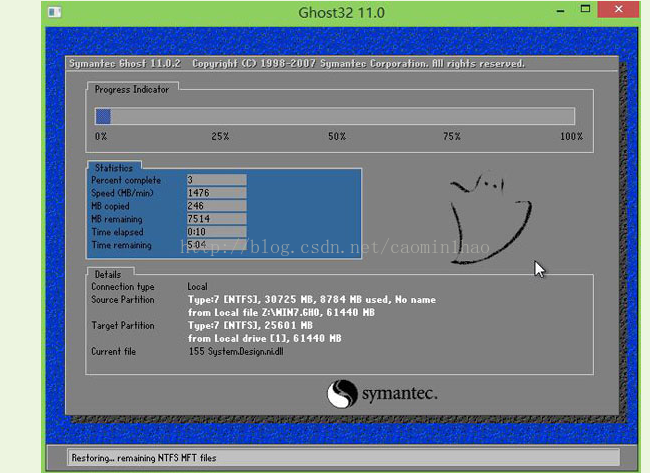Image resolution: width=650 pixels, height=473 pixels.
Task: Click the Symantec Ghost mascot drawing
Action: [x=490, y=218]
